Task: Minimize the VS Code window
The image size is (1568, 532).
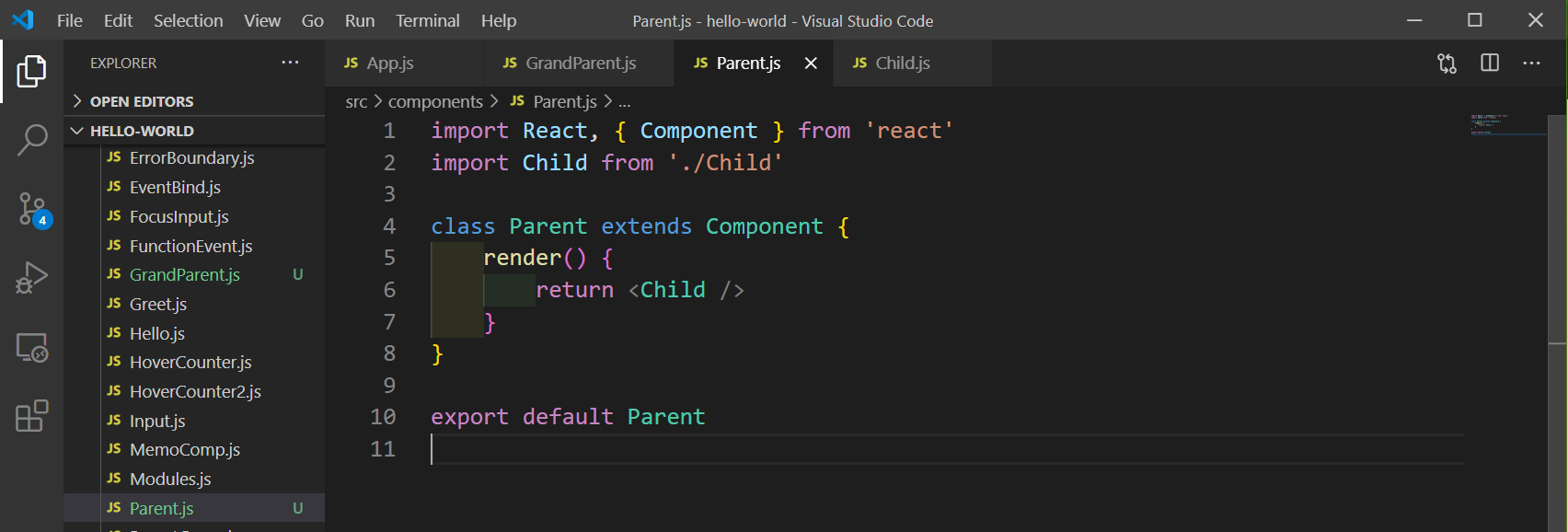Action: 1415,20
